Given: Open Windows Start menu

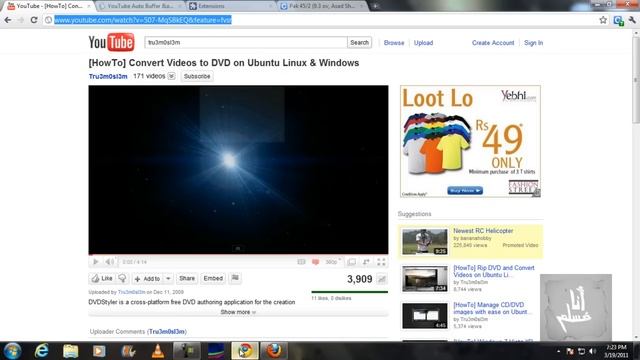Looking at the screenshot, I should point(12,351).
